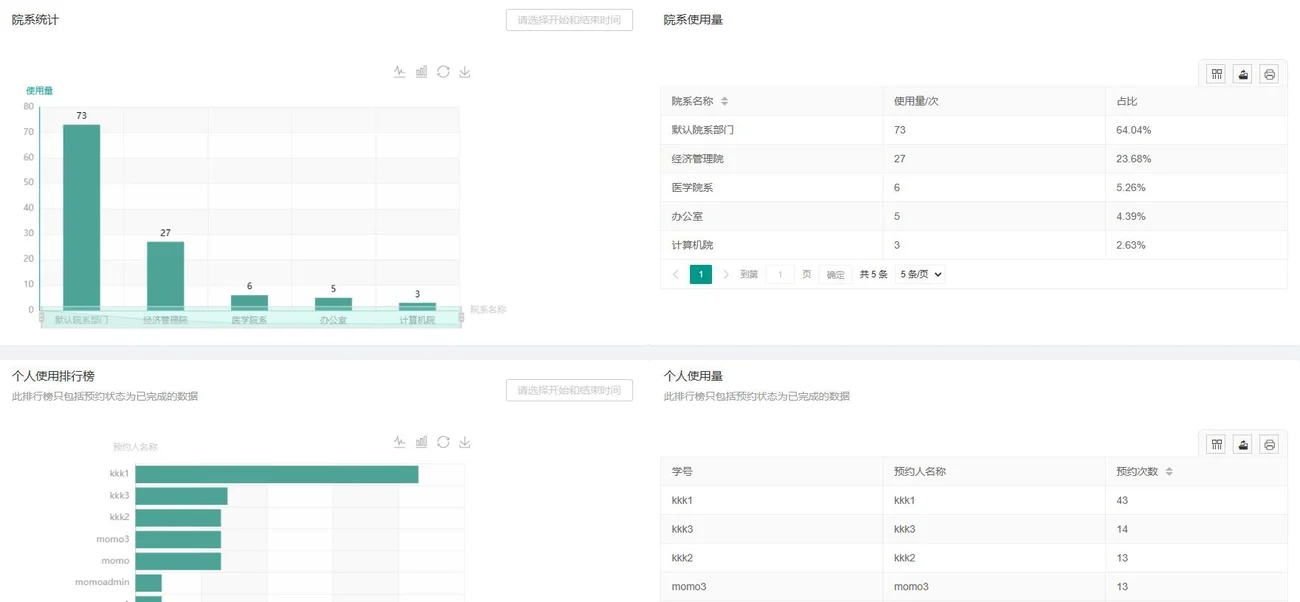Switch department chart to line view
Screen dimensions: 1300x602
coord(400,72)
